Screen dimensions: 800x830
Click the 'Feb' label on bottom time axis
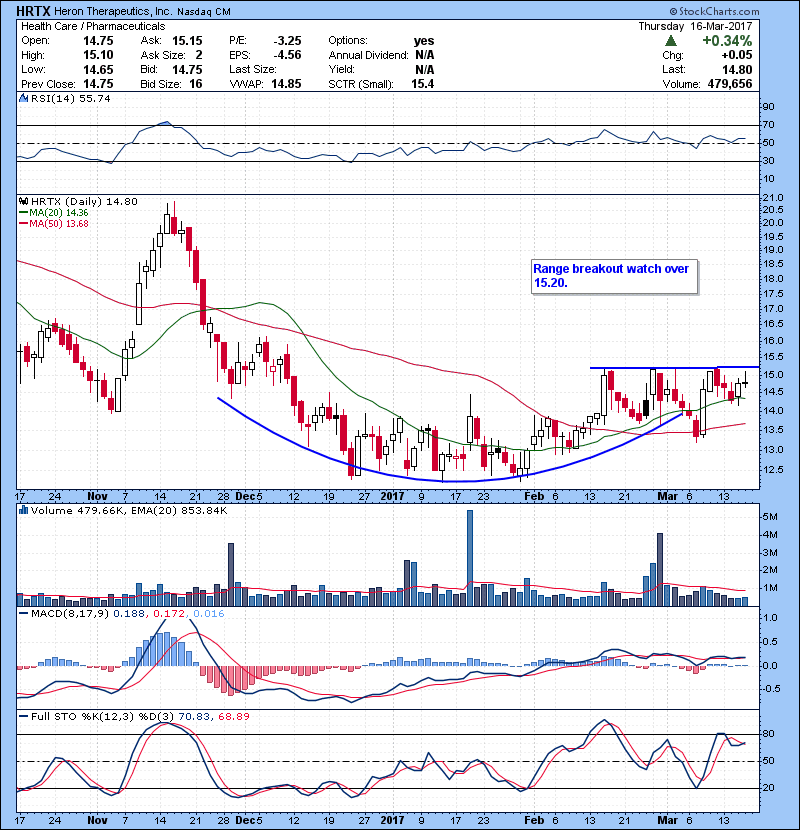(x=534, y=820)
